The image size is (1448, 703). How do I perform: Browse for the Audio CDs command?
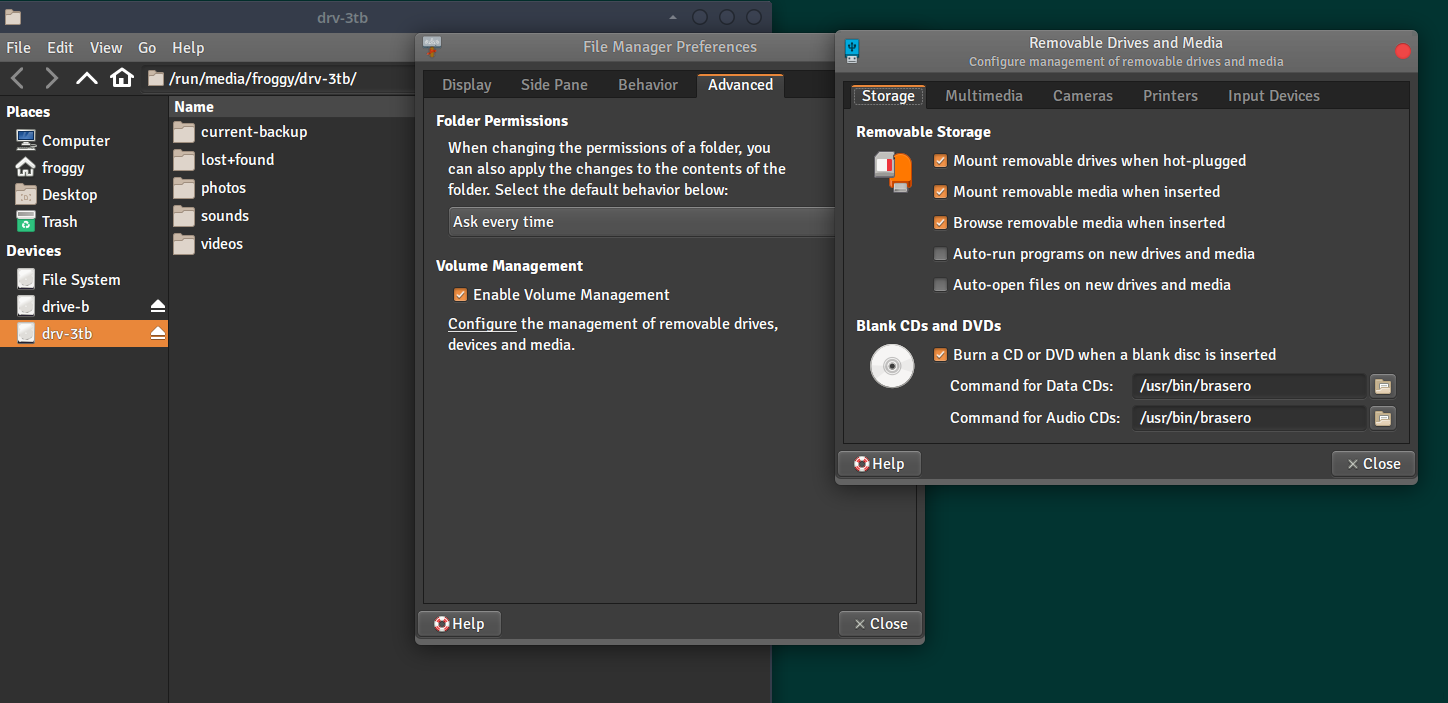1383,418
